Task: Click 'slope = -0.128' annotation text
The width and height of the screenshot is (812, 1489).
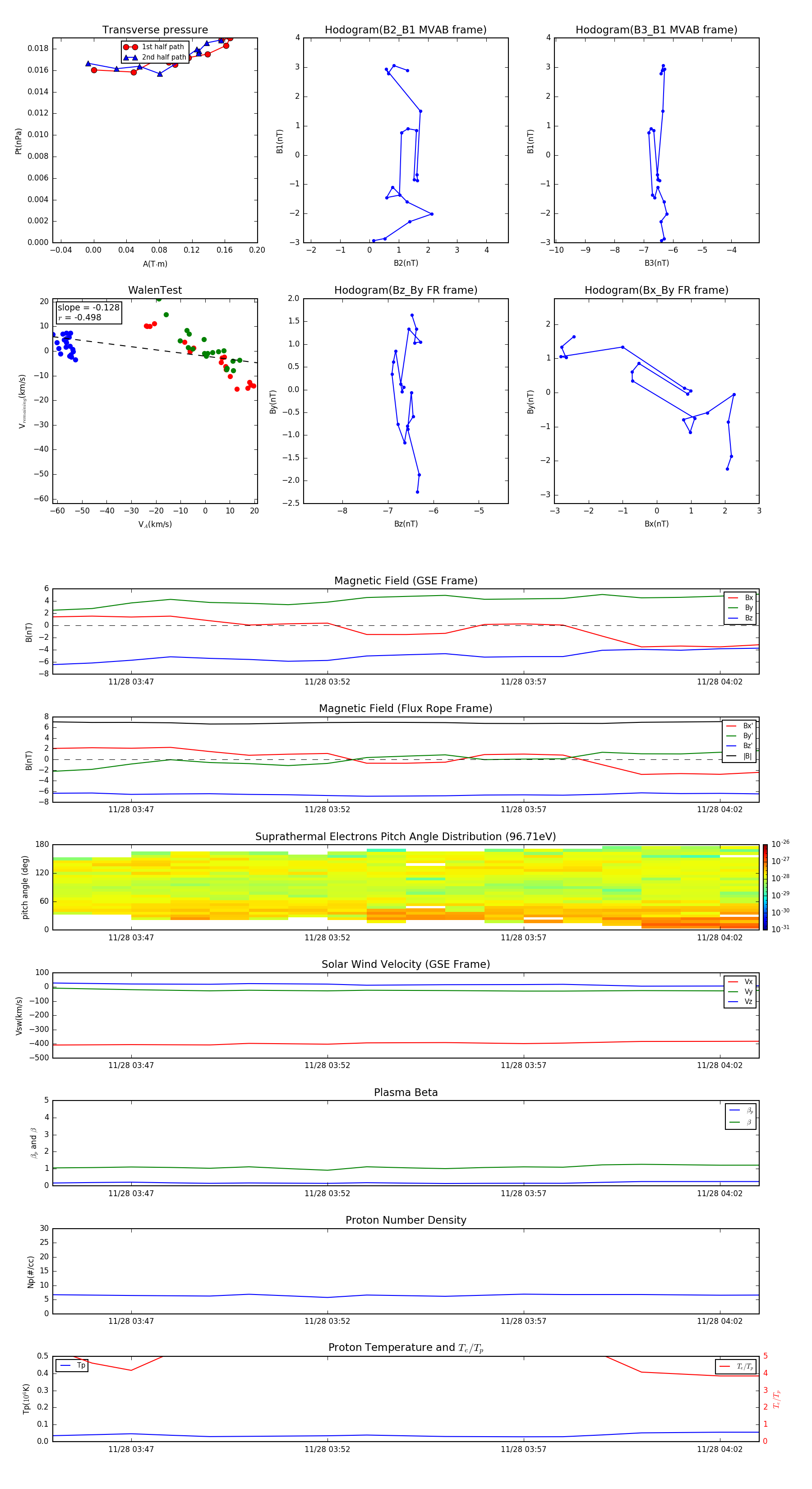Action: click(88, 308)
